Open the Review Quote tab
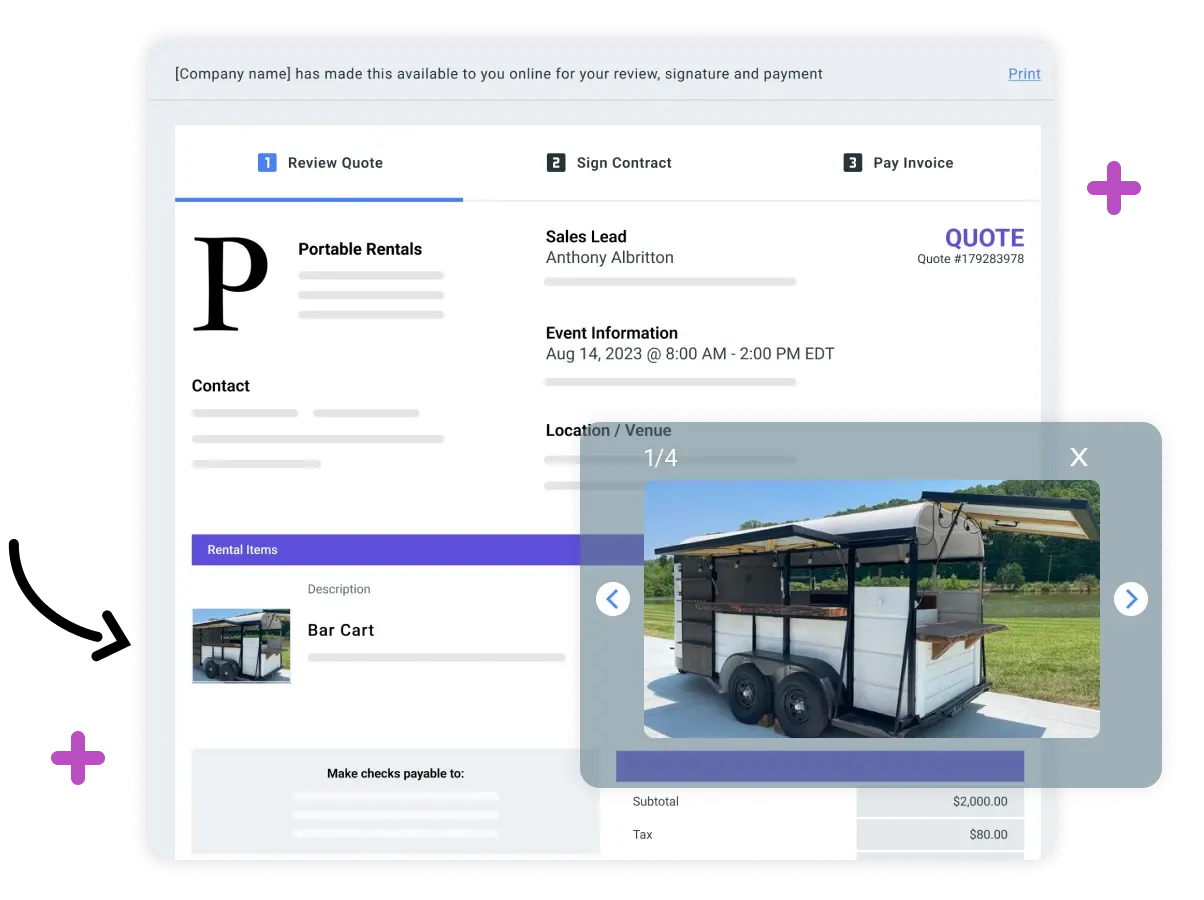The height and width of the screenshot is (900, 1204). pyautogui.click(x=319, y=163)
